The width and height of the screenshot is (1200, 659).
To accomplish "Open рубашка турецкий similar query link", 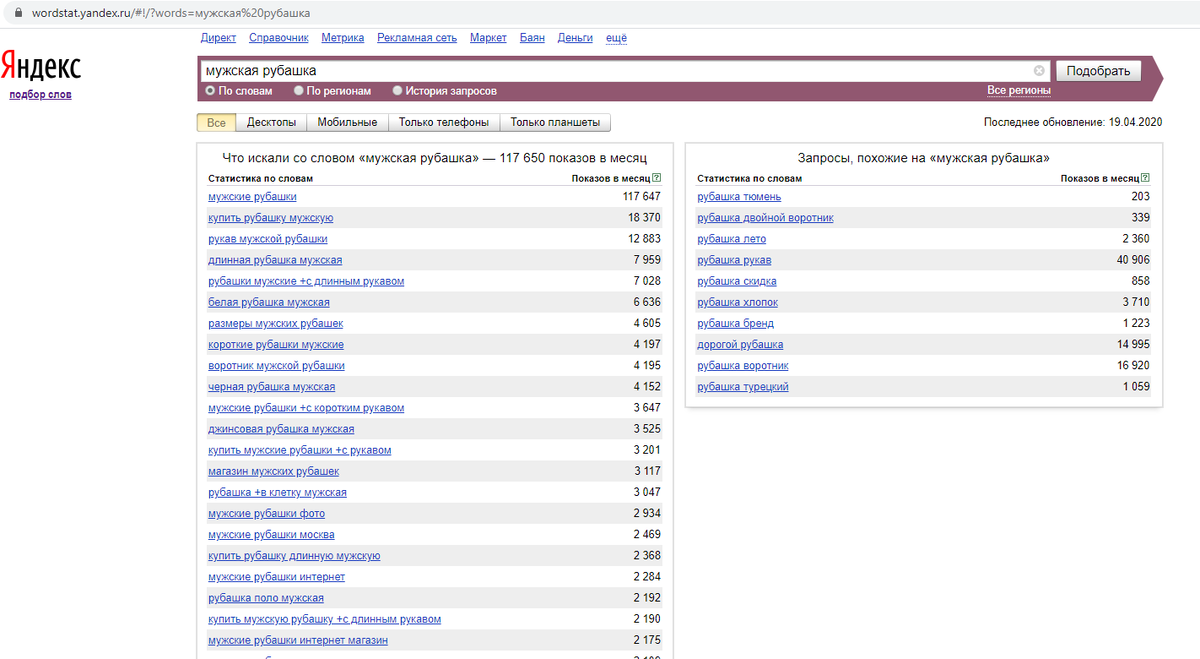I will point(743,387).
